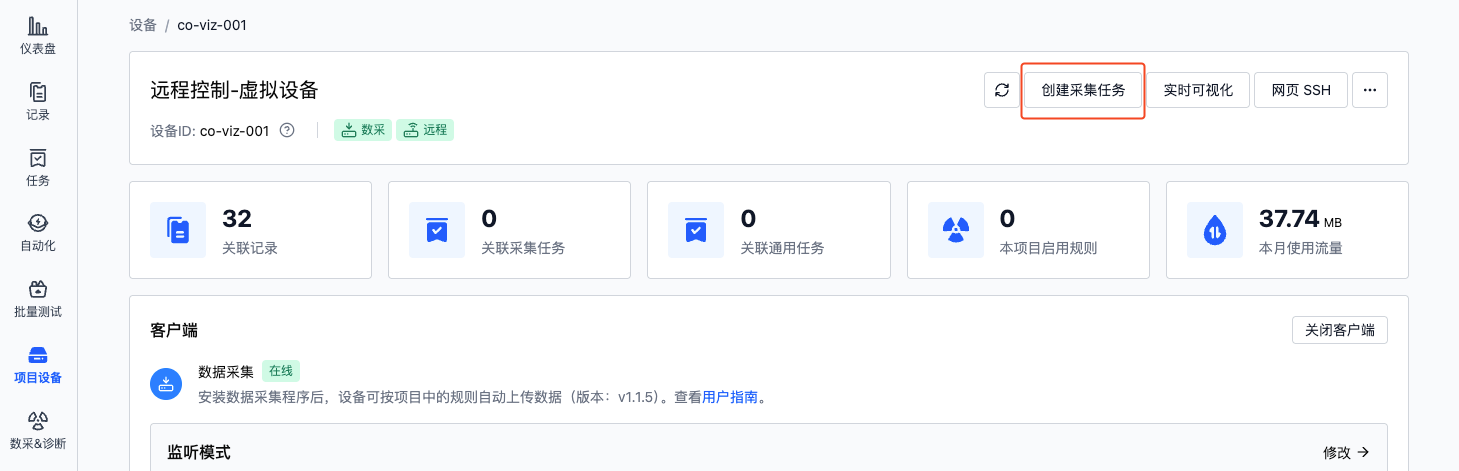Open the 仪表盘 dashboard sidebar icon
Screen dimensions: 1459x471
38,36
